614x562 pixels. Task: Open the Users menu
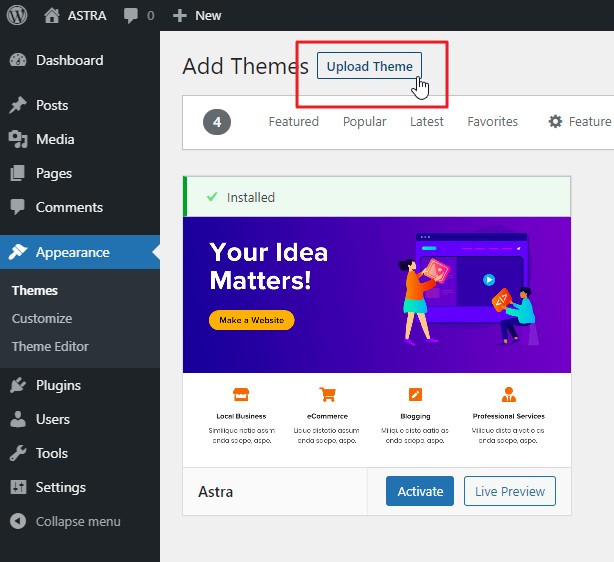80,419
